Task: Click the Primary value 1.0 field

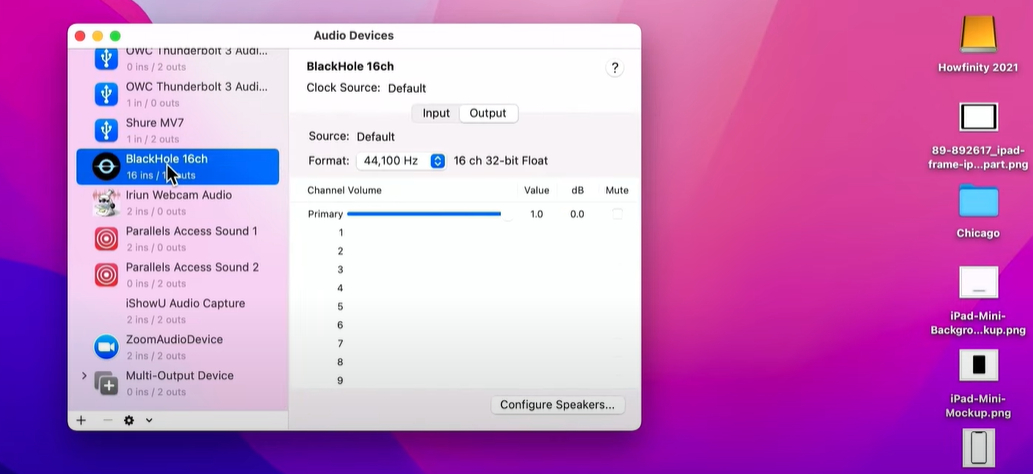Action: tap(537, 214)
